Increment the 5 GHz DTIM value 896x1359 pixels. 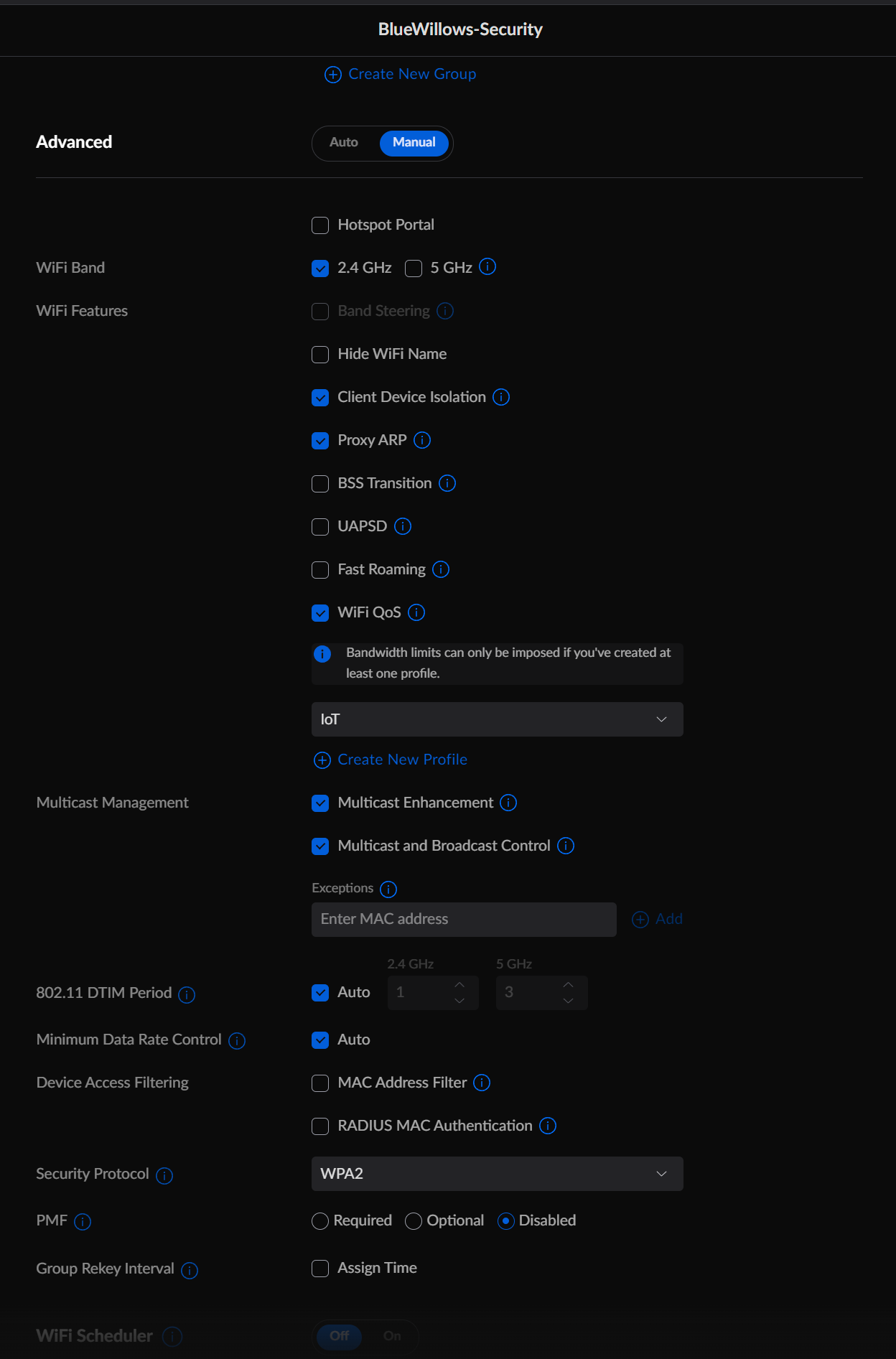[x=567, y=986]
